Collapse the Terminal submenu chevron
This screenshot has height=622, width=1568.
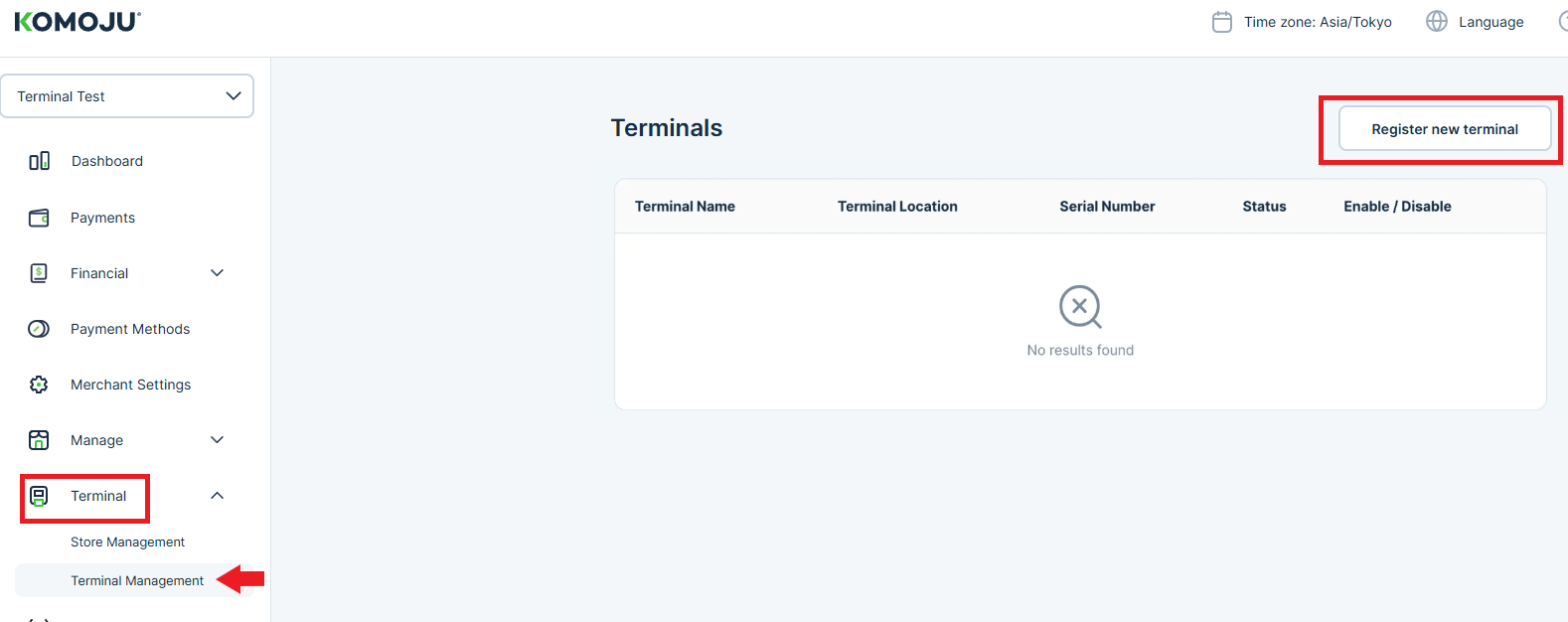[x=218, y=496]
